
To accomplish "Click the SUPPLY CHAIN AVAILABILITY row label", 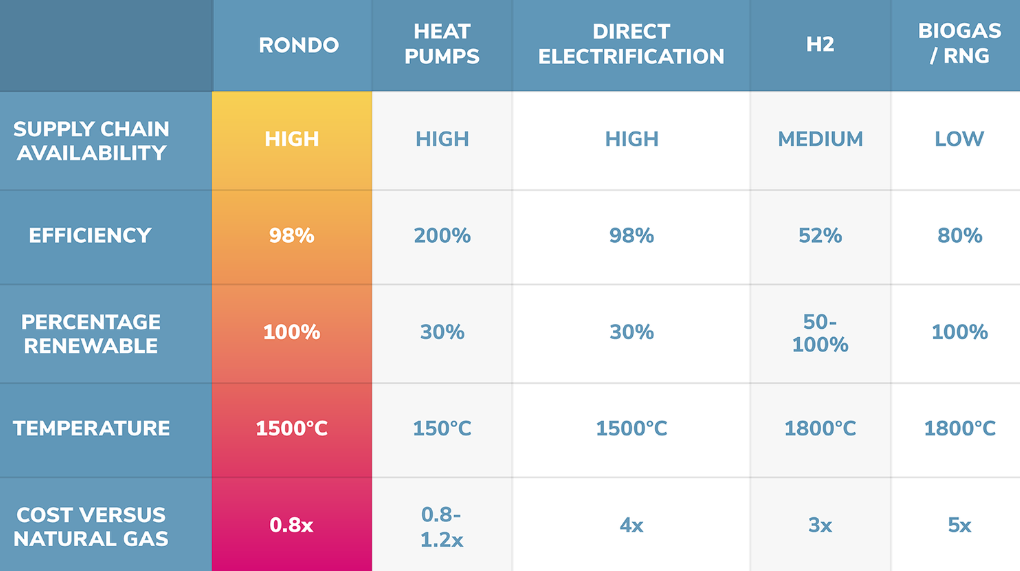I will [x=91, y=141].
